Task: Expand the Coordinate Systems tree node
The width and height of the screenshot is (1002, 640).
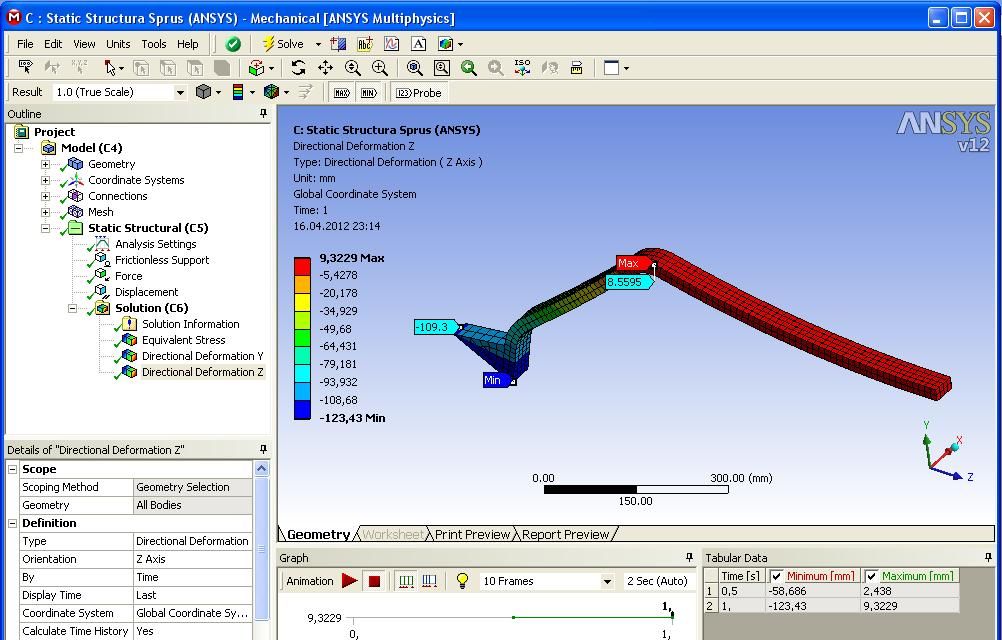Action: [45, 180]
